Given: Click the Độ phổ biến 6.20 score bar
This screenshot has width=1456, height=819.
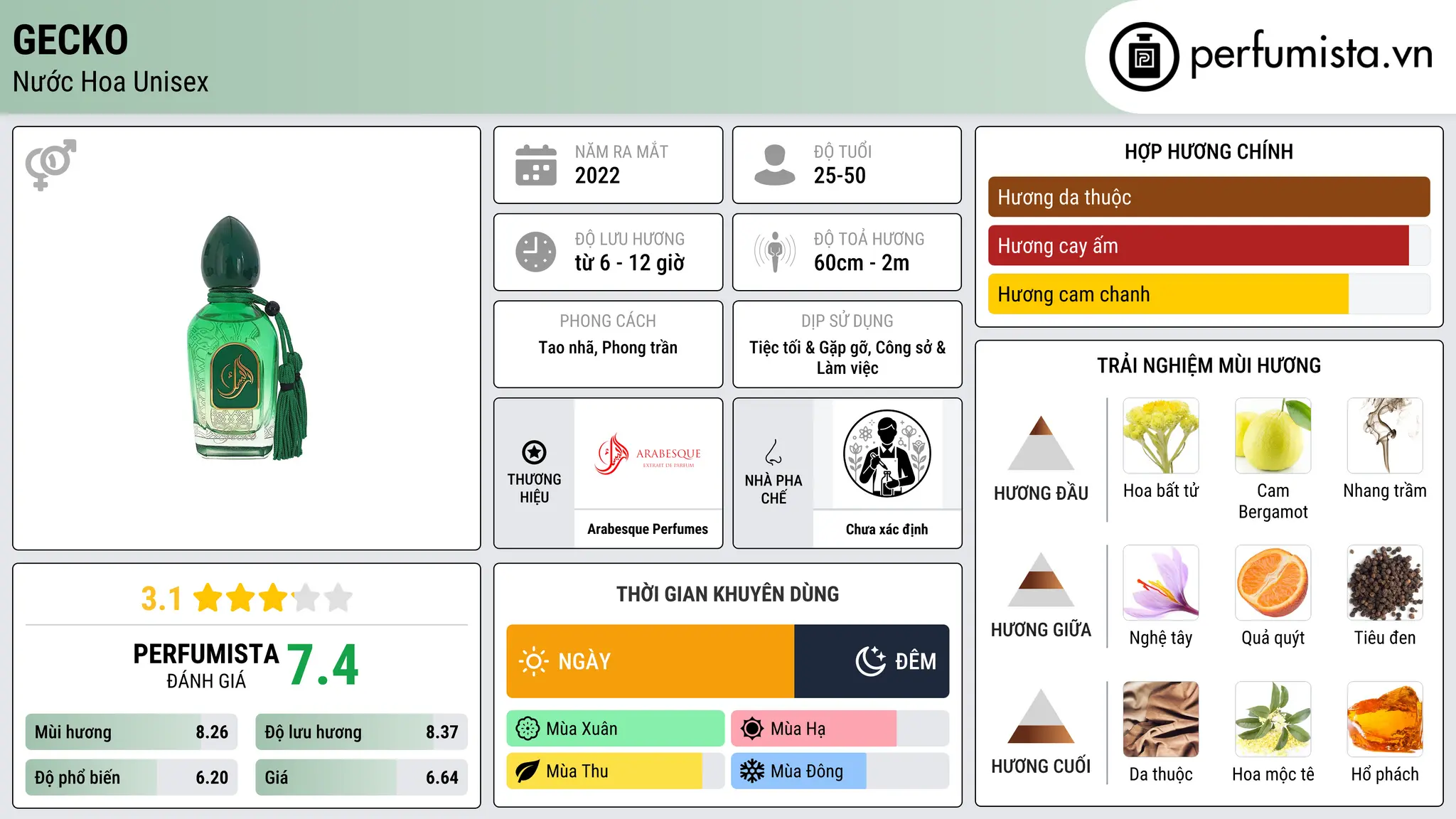Looking at the screenshot, I should (132, 777).
